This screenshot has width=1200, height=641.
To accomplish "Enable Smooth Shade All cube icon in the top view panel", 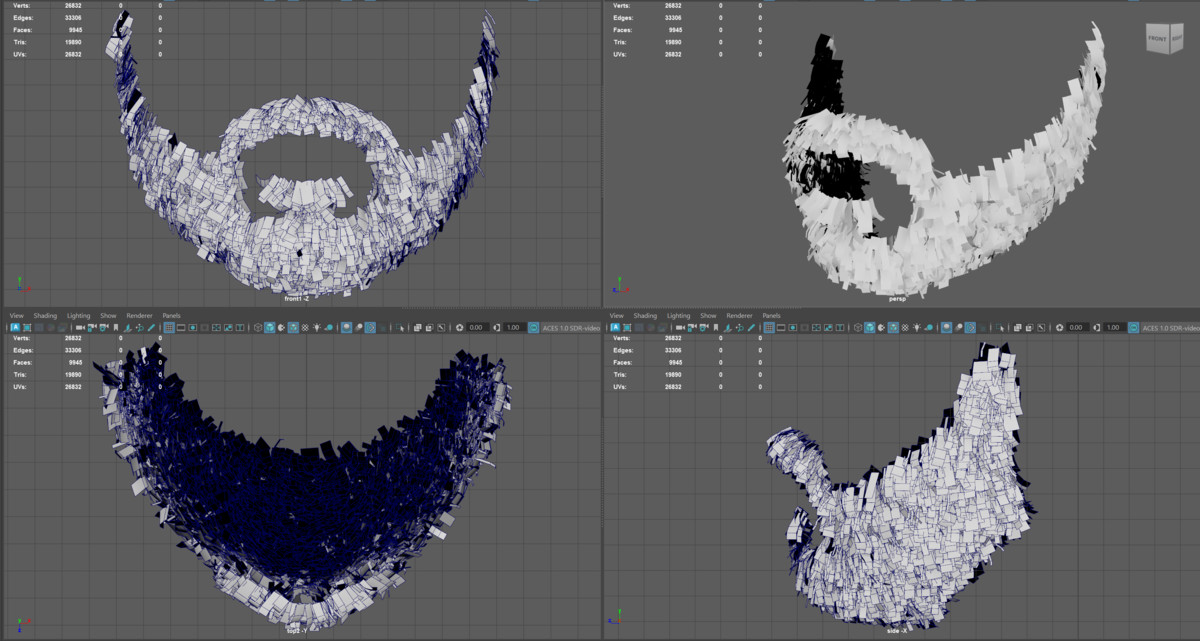I will coord(269,327).
